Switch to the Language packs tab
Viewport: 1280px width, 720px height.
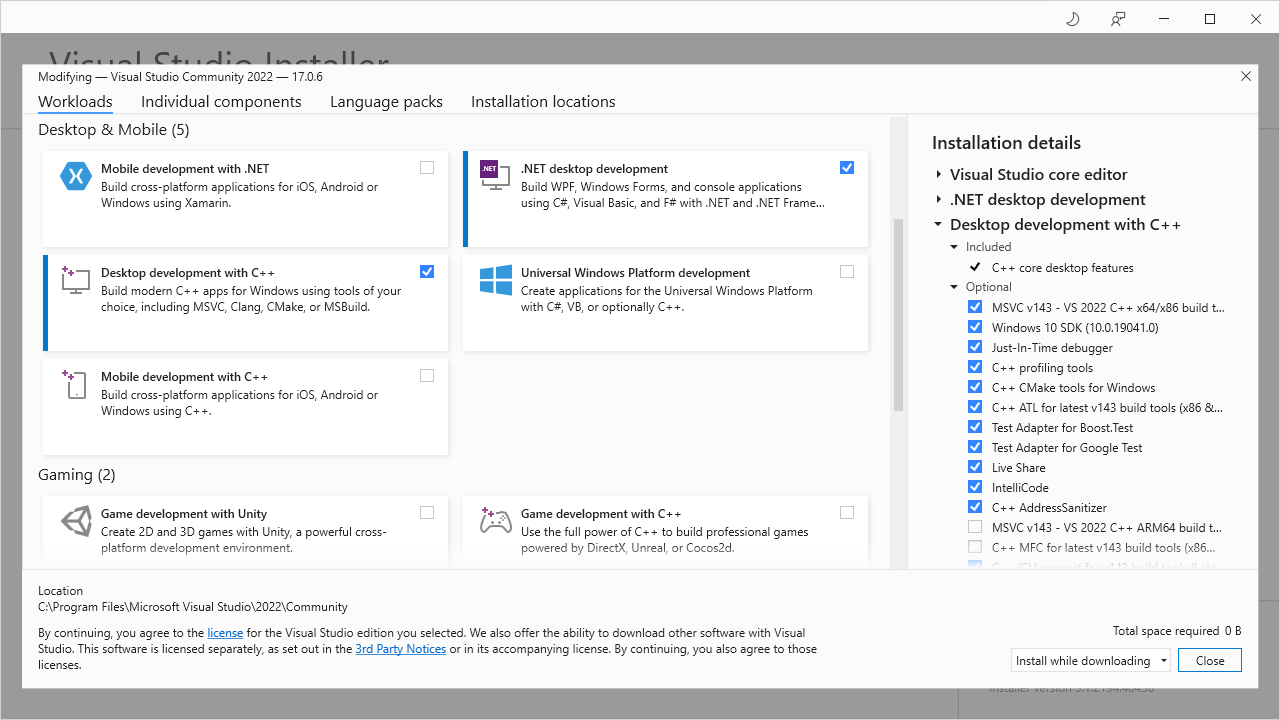click(x=386, y=102)
